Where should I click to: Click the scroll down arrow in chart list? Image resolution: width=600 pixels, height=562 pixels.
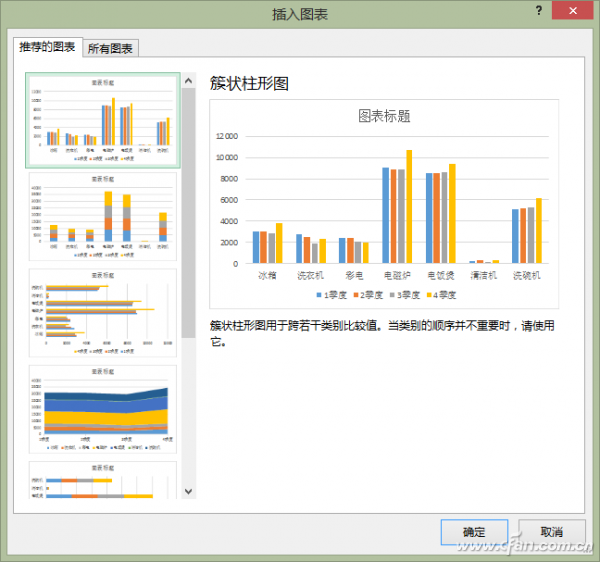[x=188, y=490]
